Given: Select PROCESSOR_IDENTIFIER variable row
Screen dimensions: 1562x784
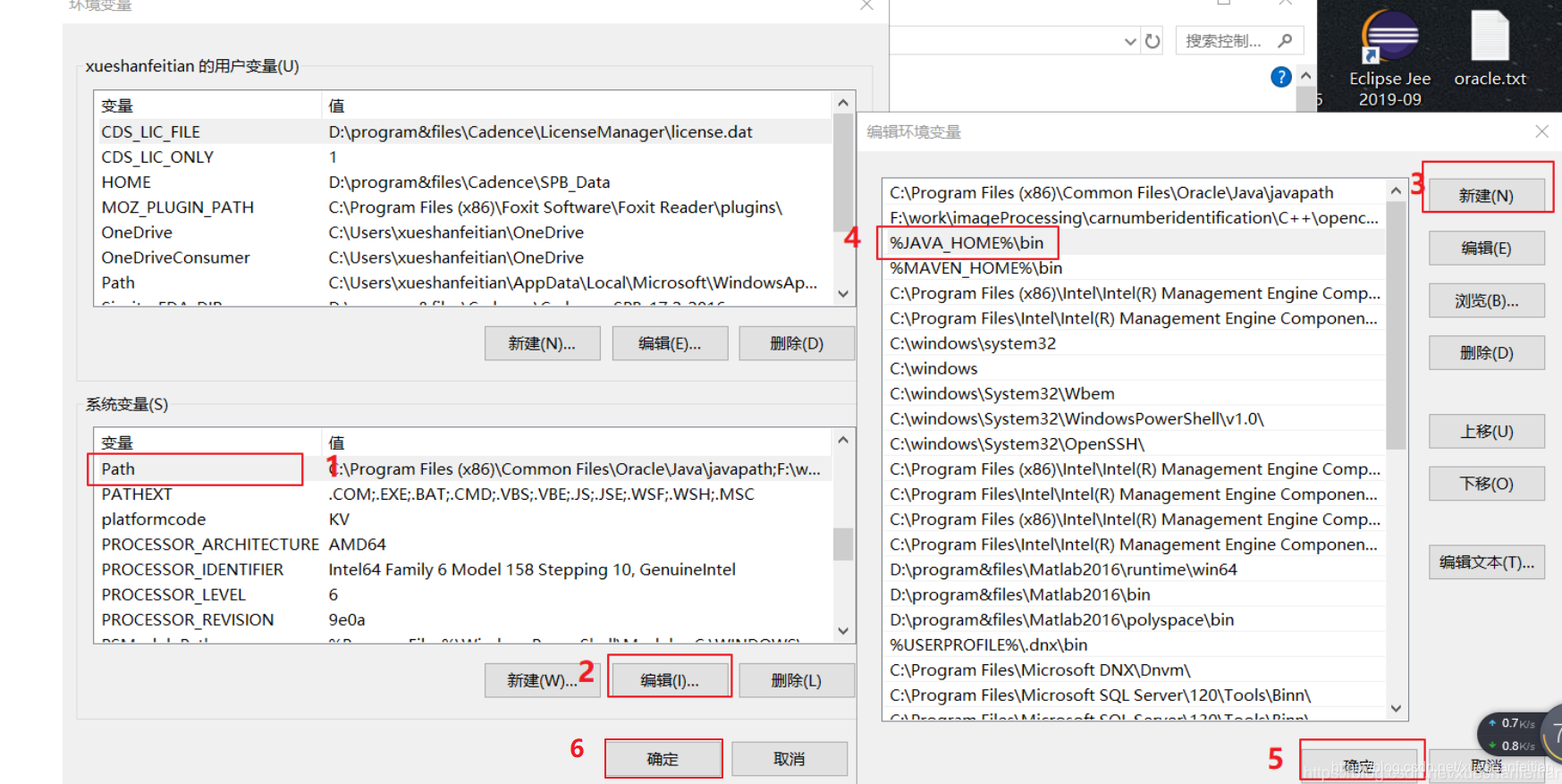Looking at the screenshot, I should point(463,569).
